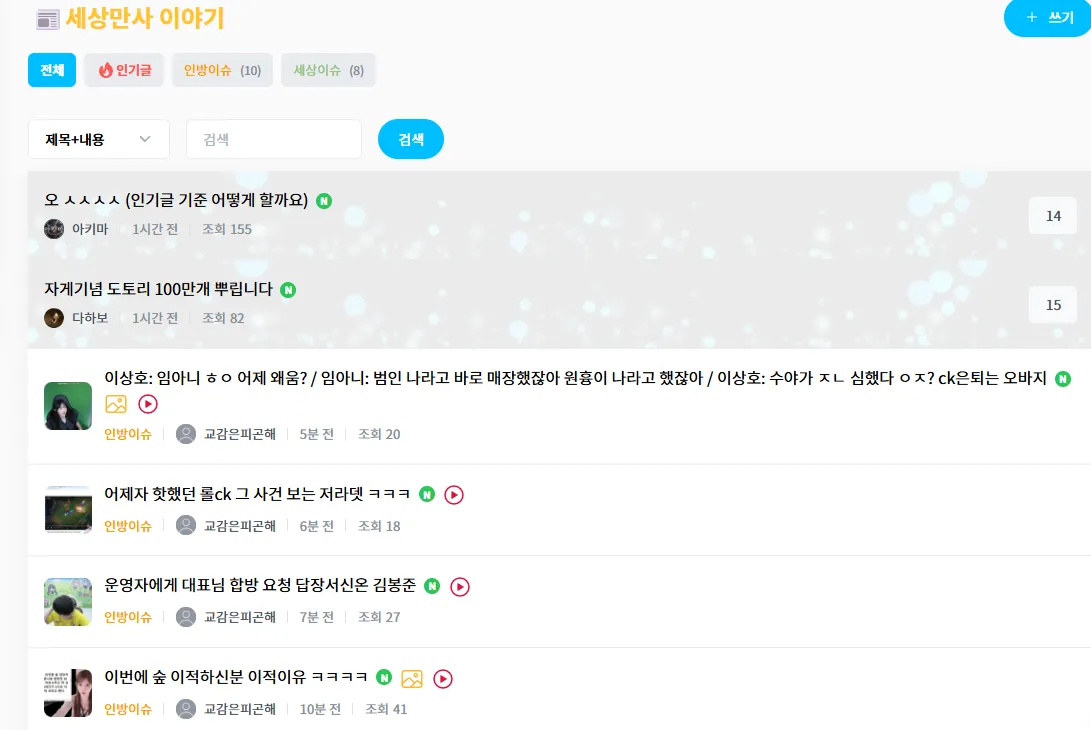Click 아키마 user avatar icon
This screenshot has height=730, width=1091.
(x=54, y=229)
